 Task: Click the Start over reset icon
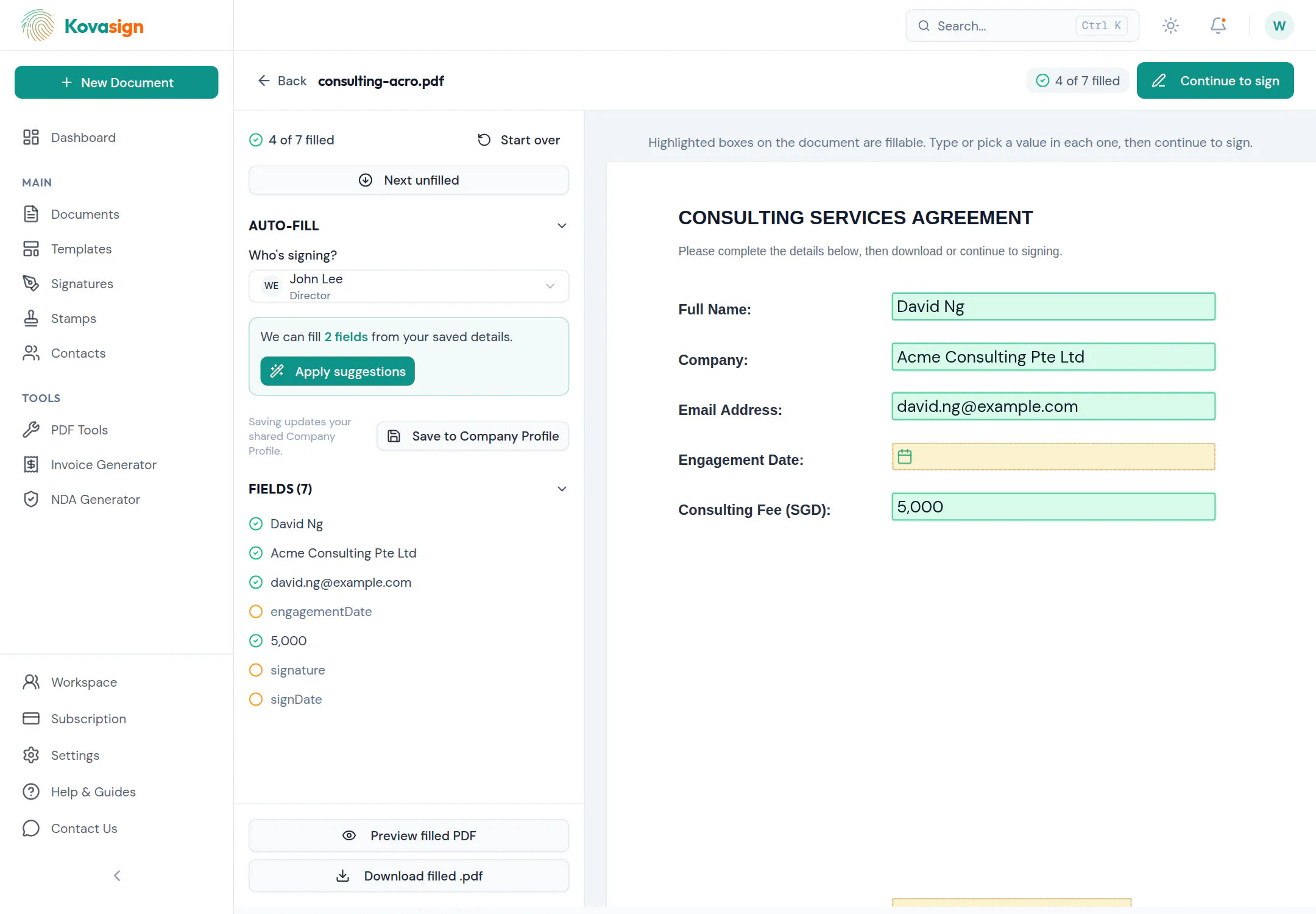(484, 140)
